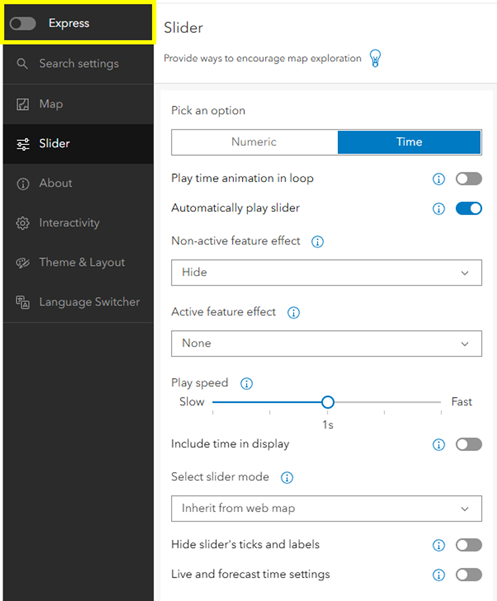497x601 pixels.
Task: Open the About settings section
Action: point(79,184)
